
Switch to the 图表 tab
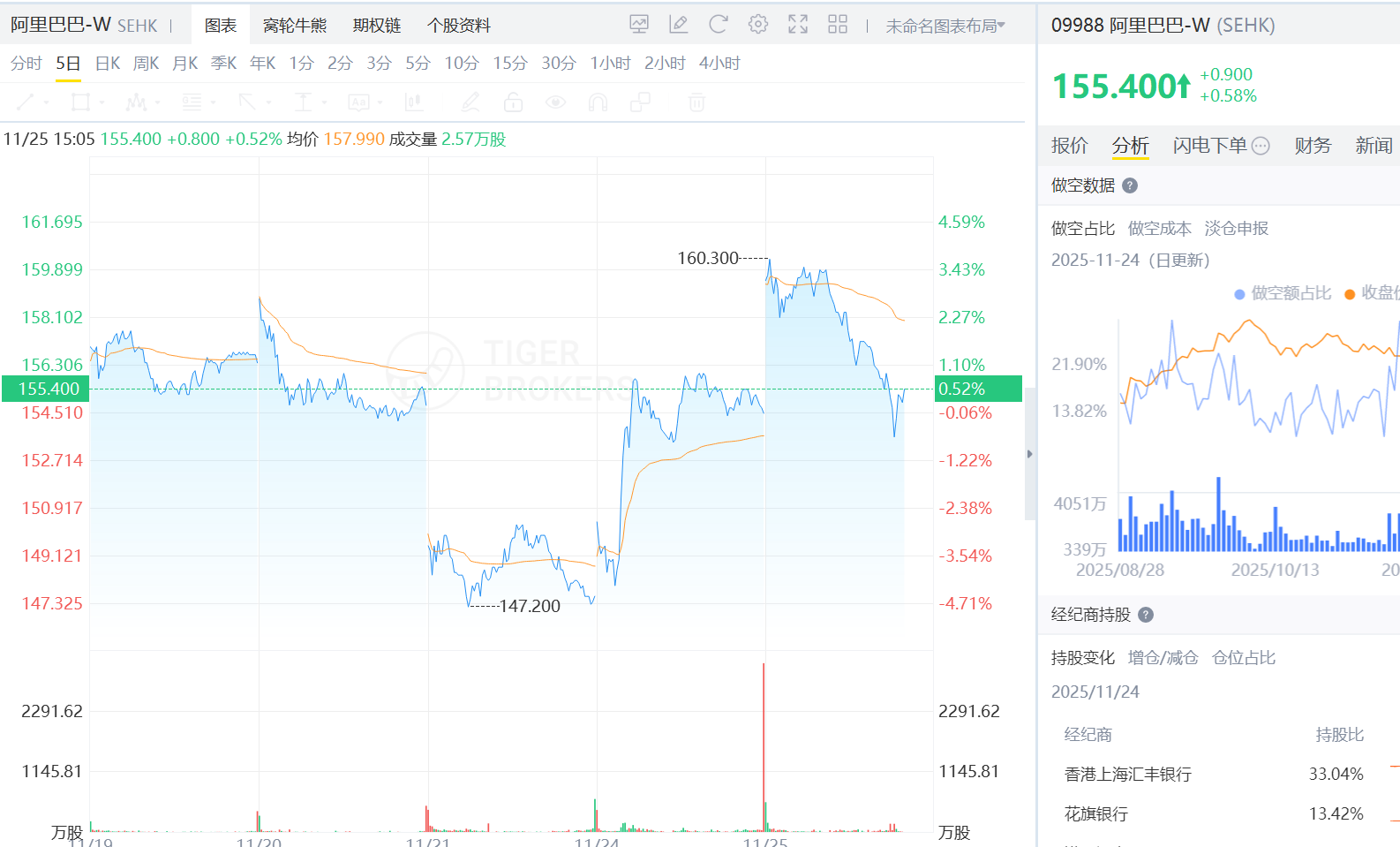point(221,26)
